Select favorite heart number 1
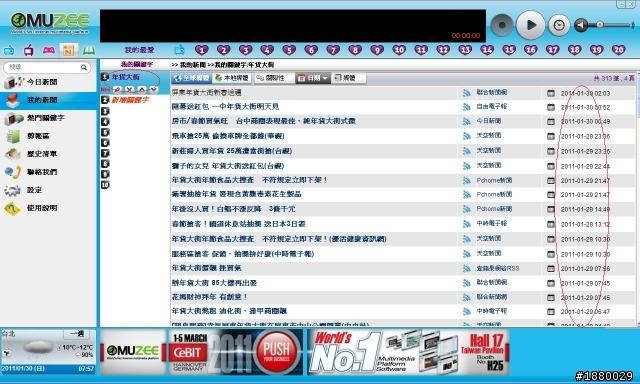 point(201,50)
